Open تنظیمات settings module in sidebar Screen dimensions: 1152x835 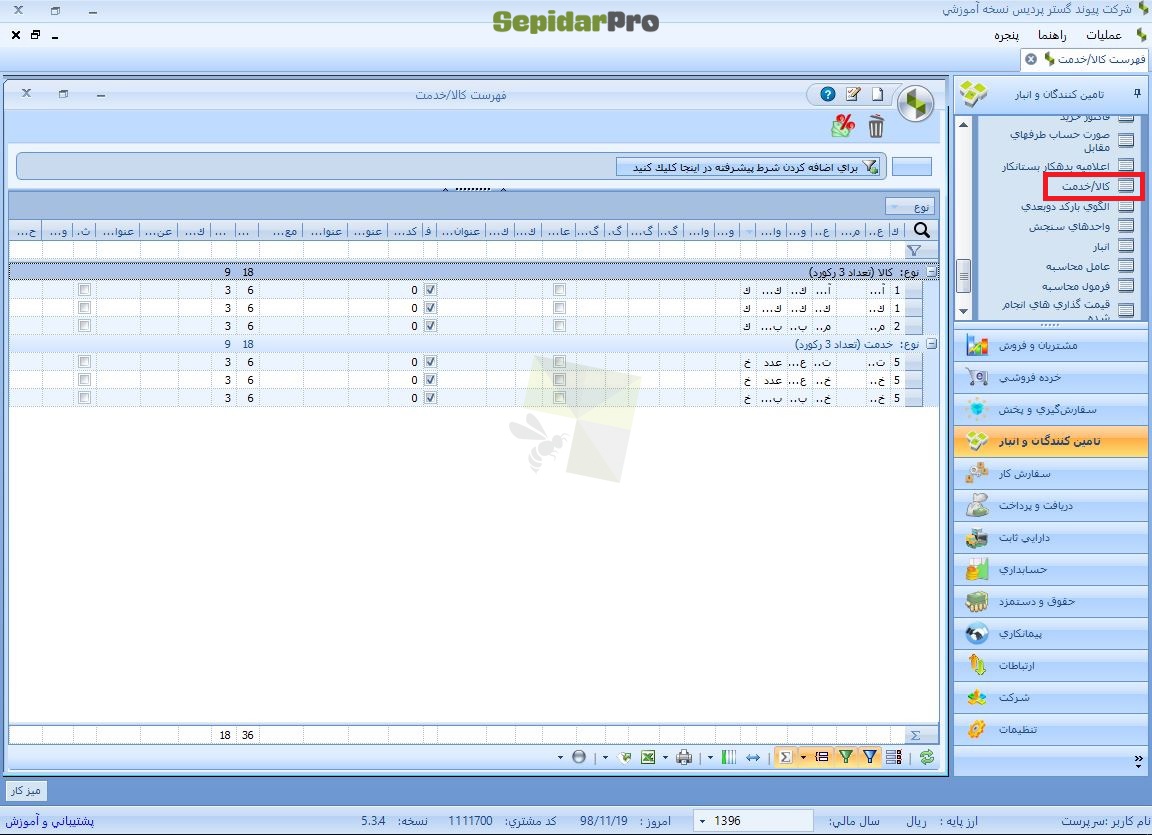point(1051,729)
